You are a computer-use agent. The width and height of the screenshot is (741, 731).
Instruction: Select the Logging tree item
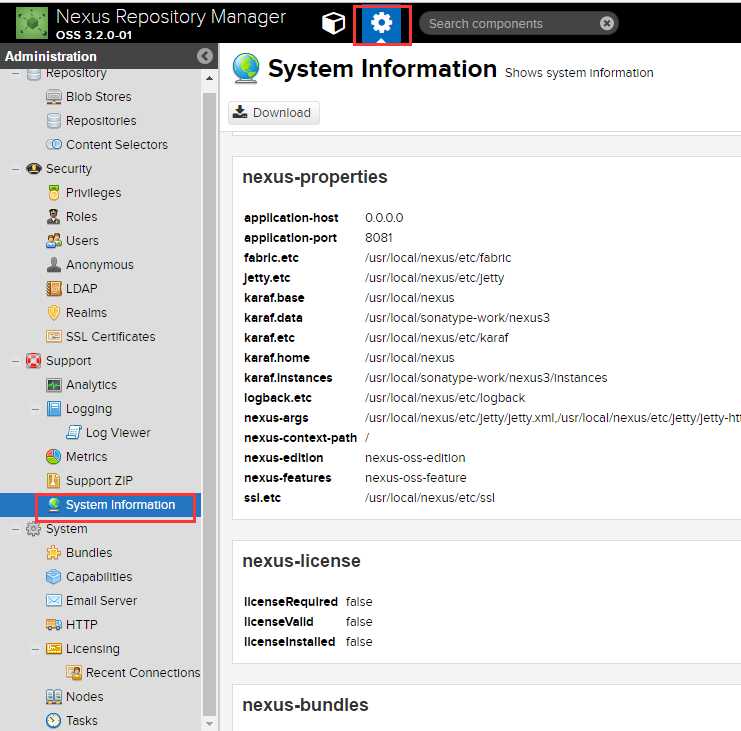coord(89,409)
